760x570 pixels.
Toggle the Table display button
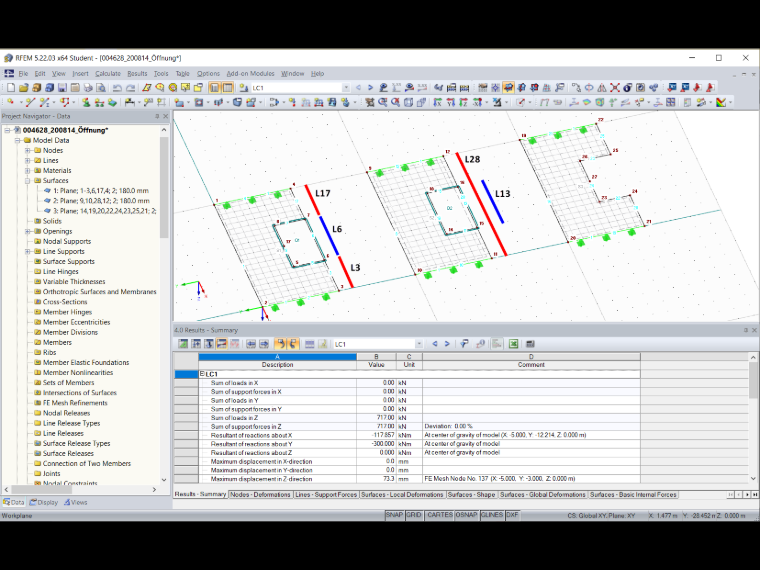(227, 88)
